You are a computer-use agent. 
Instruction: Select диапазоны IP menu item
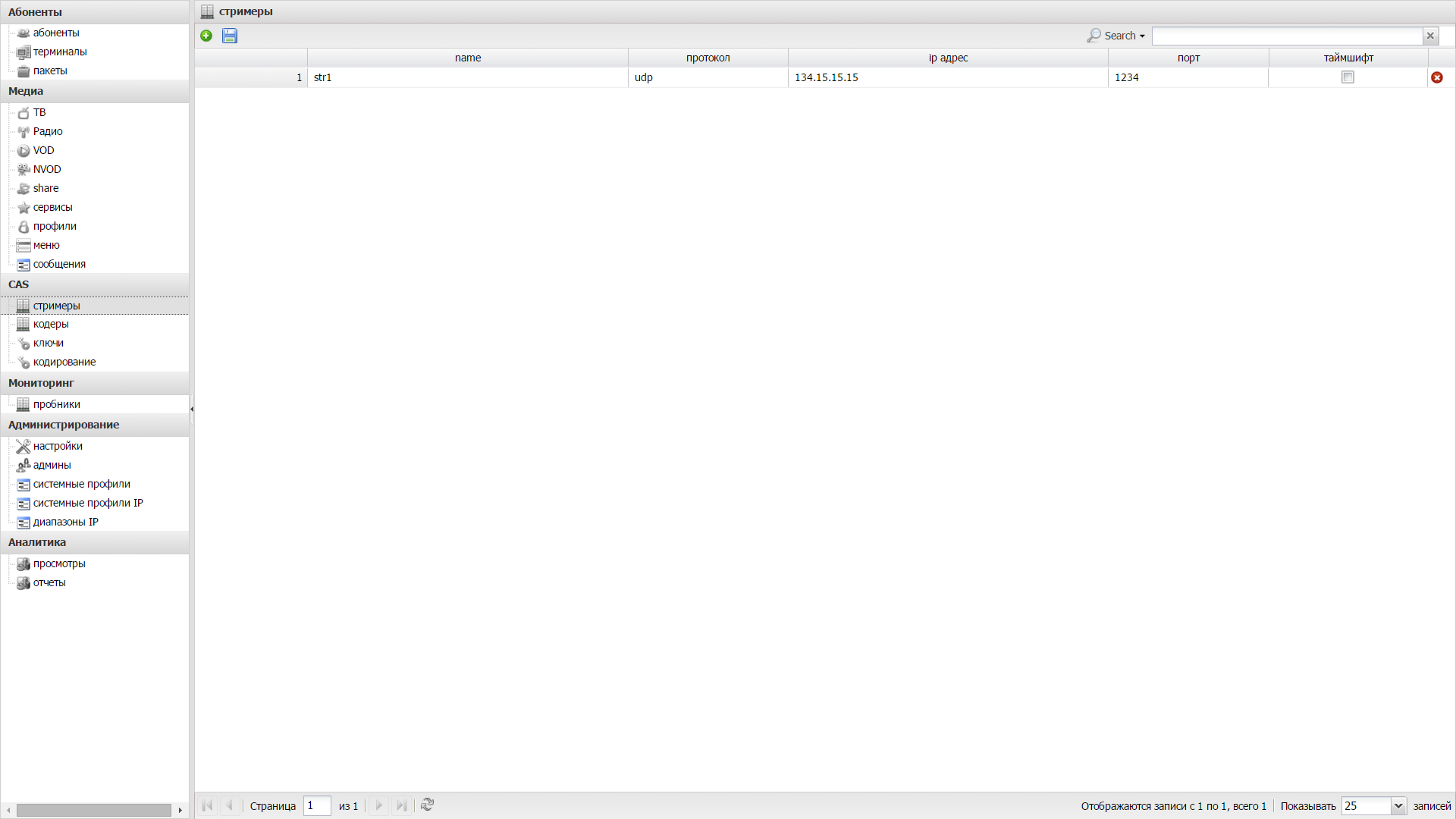point(65,521)
